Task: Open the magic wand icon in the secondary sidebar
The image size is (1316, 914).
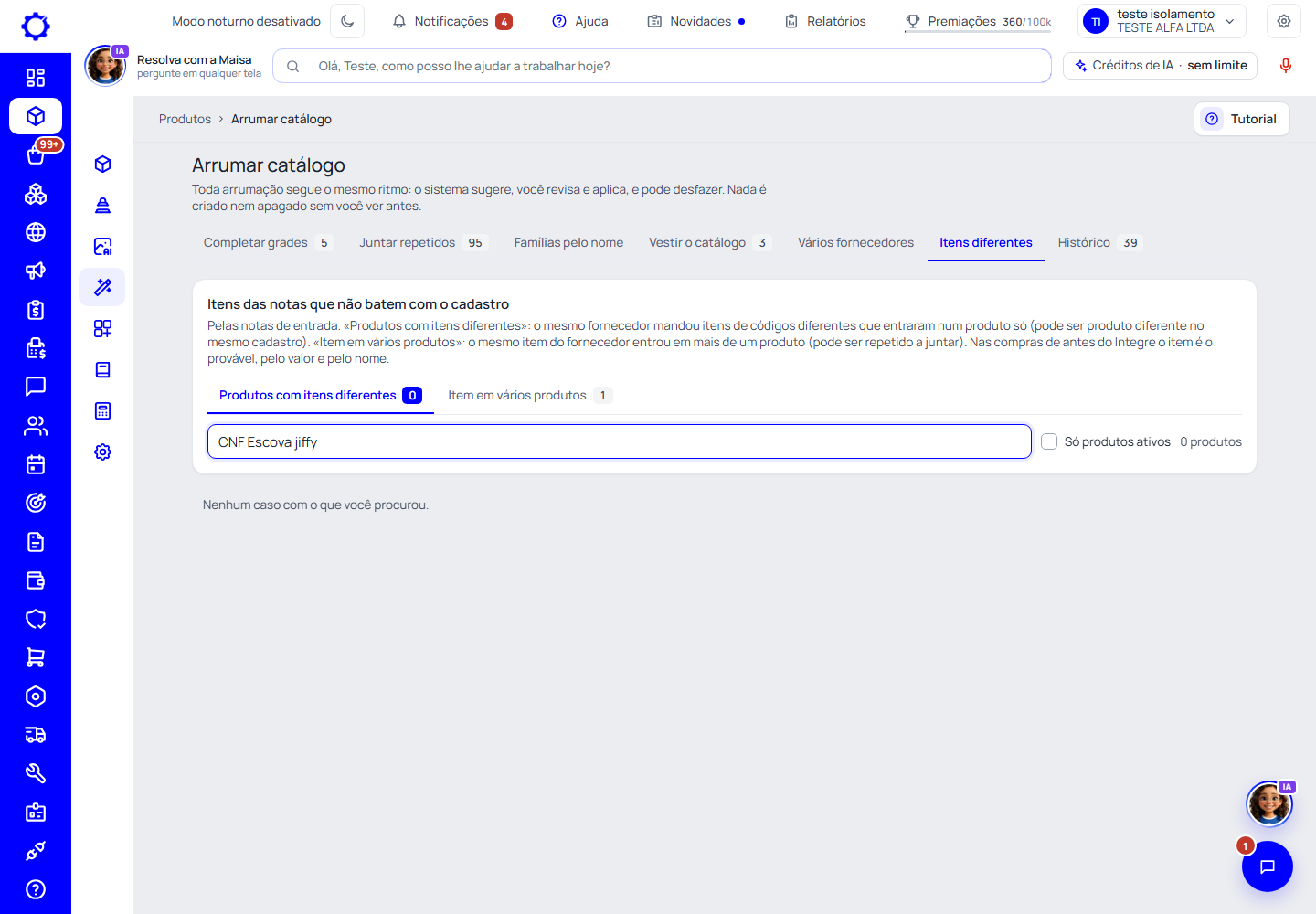Action: pos(102,287)
